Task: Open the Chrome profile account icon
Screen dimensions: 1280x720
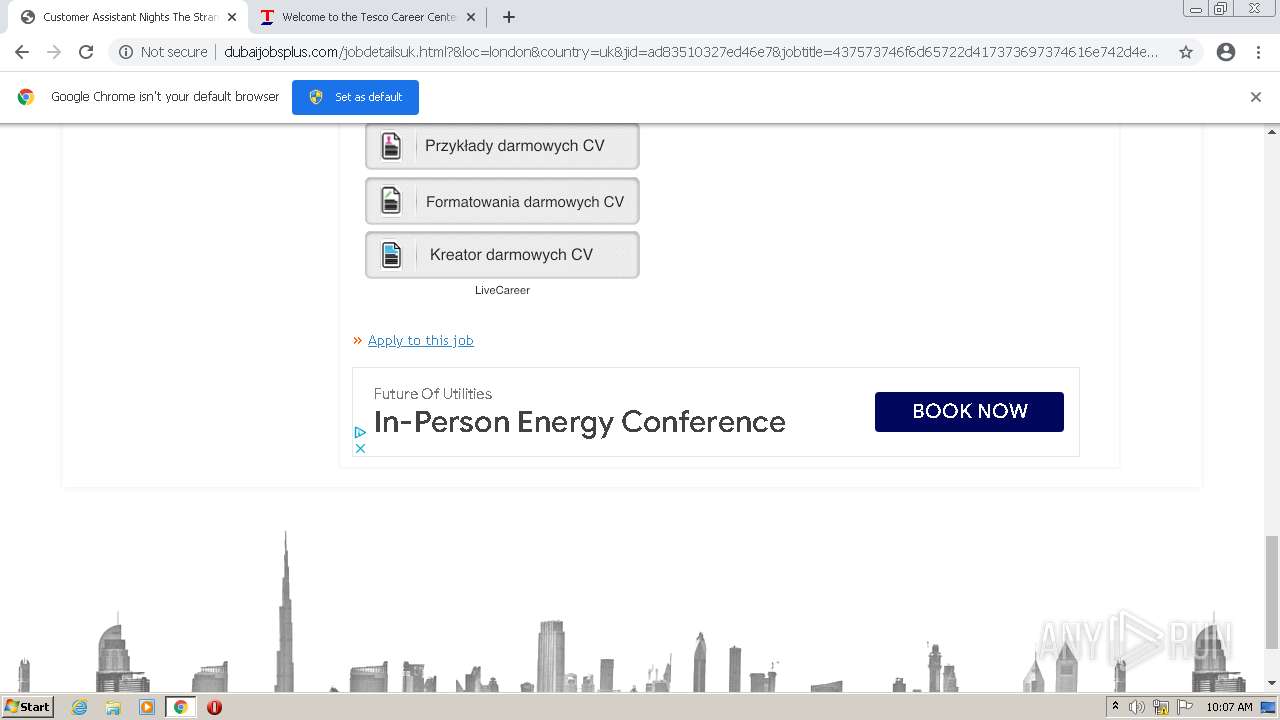Action: pos(1226,52)
